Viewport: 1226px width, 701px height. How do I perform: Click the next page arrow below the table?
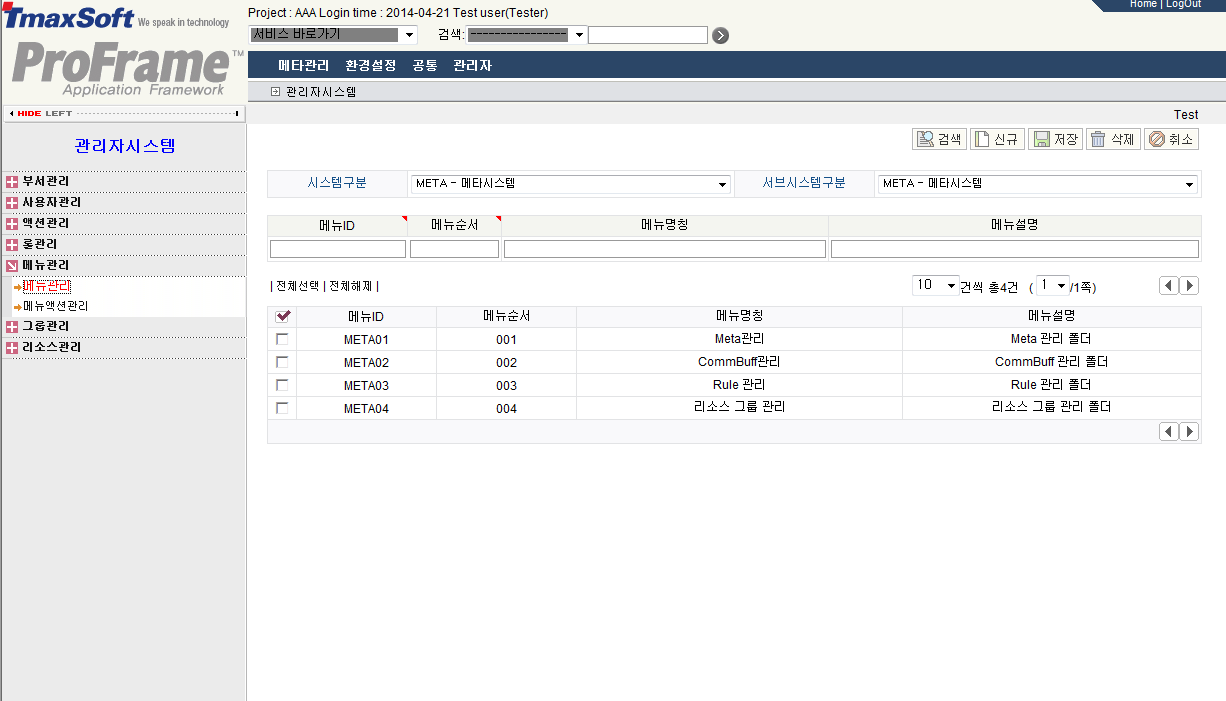pyautogui.click(x=1189, y=431)
